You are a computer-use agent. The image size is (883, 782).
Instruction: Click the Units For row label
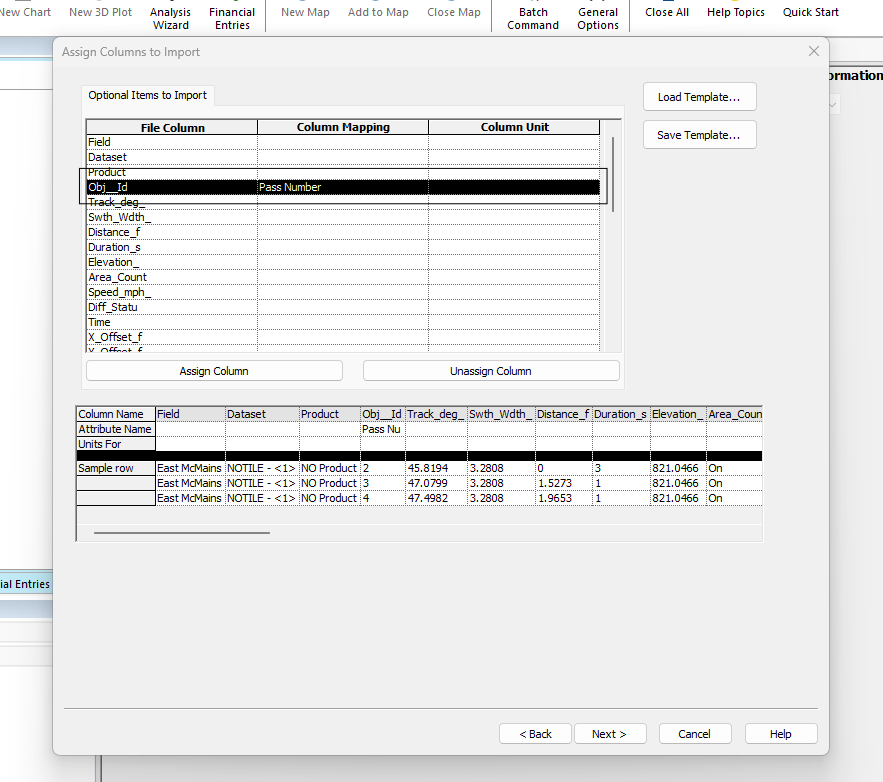click(115, 444)
